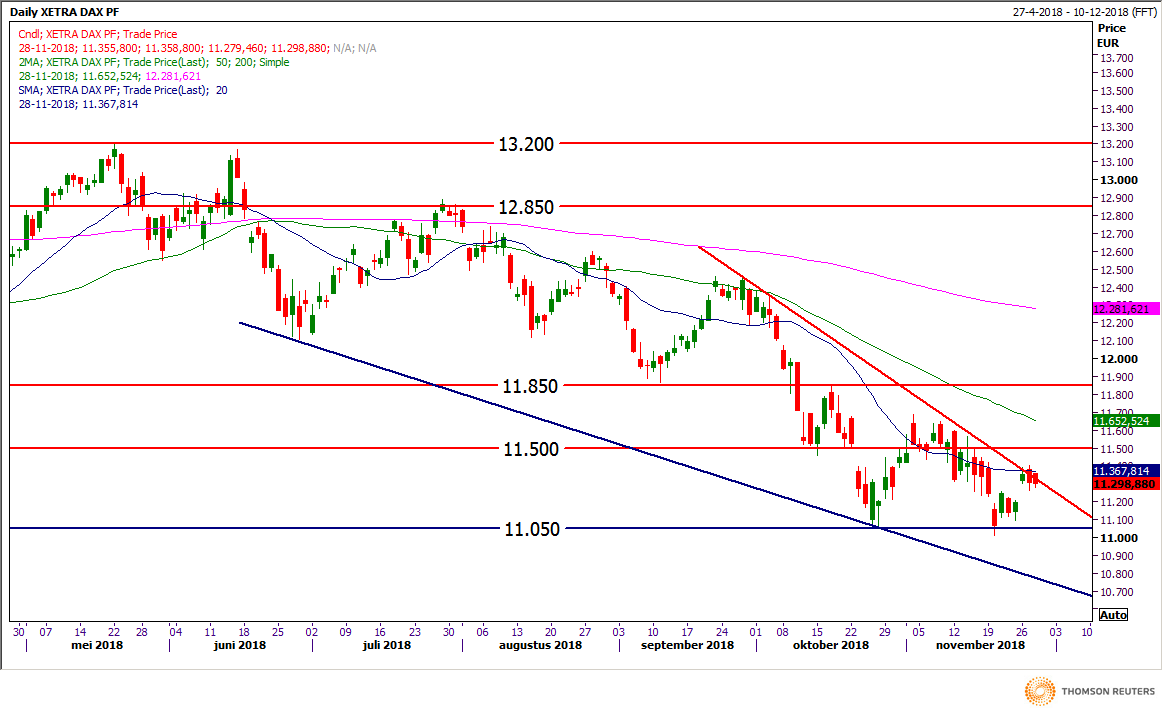Click the juni 2018 month on time axis
This screenshot has height=710, width=1163.
[239, 645]
